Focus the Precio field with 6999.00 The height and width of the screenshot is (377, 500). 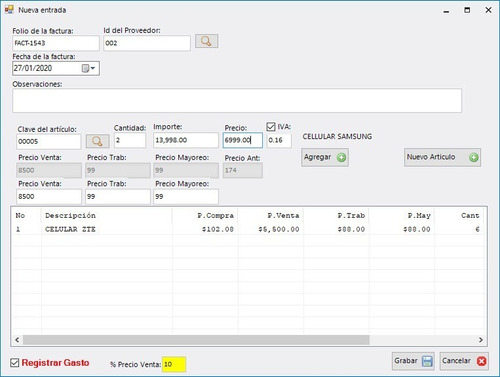243,140
